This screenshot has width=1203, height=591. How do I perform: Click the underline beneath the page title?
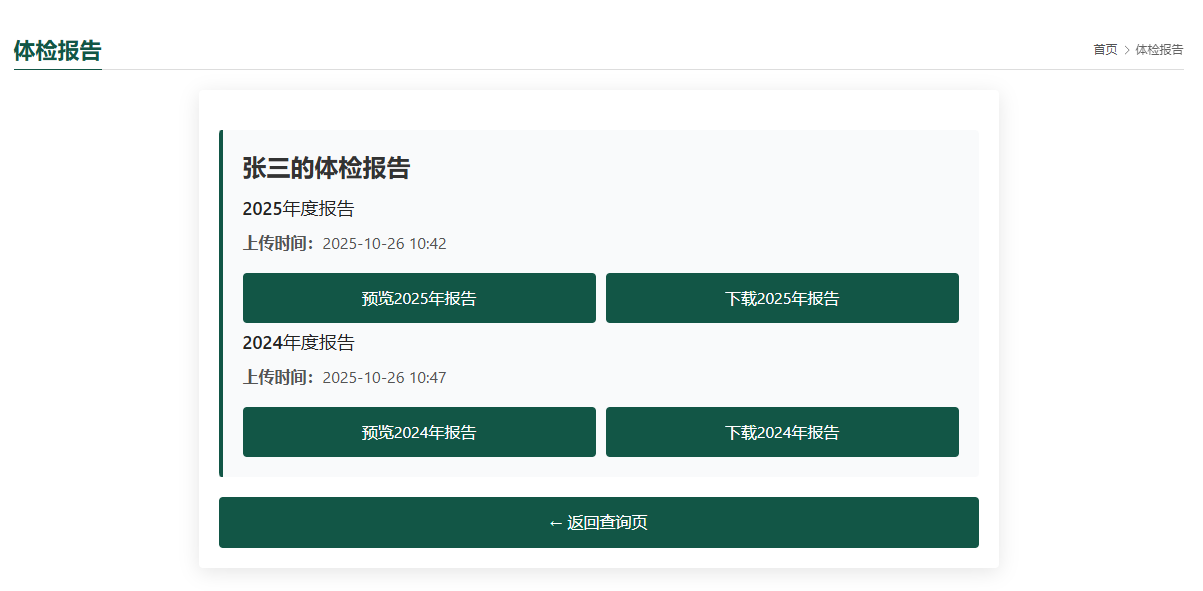click(x=57, y=69)
